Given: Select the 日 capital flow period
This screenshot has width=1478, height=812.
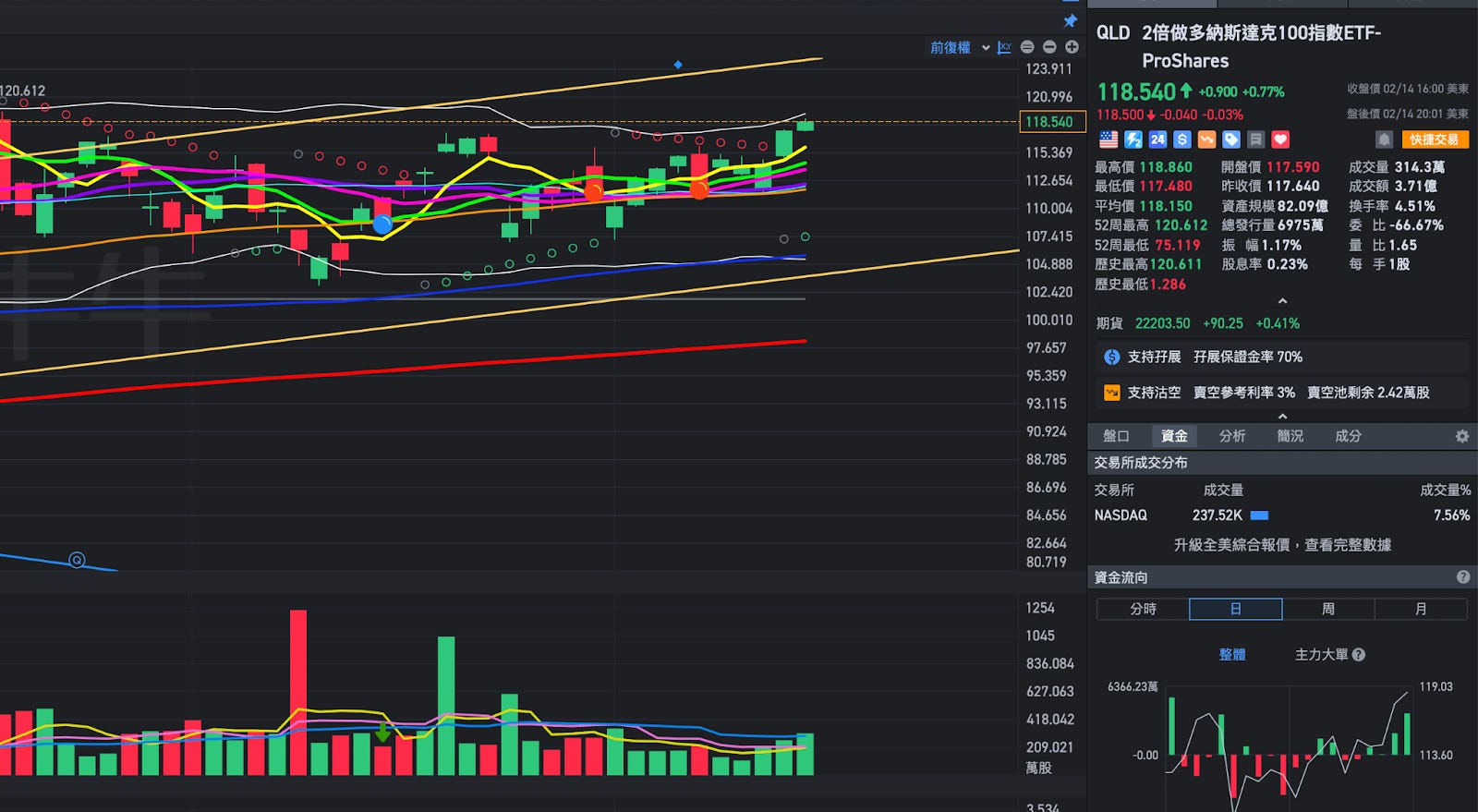Looking at the screenshot, I should point(1236,609).
